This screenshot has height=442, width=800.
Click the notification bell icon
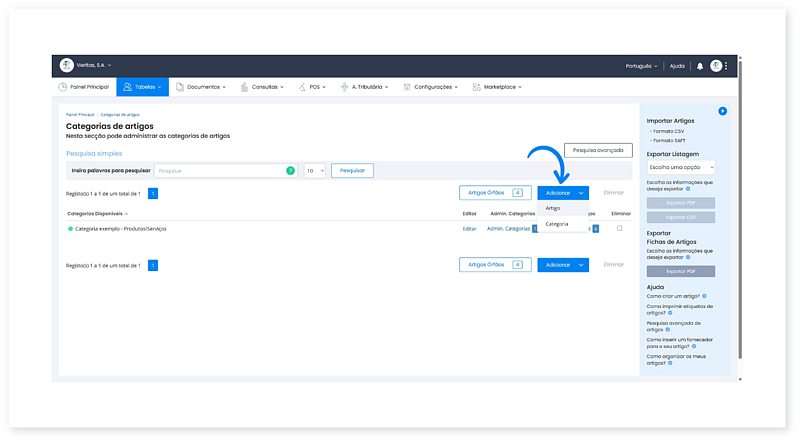(700, 66)
